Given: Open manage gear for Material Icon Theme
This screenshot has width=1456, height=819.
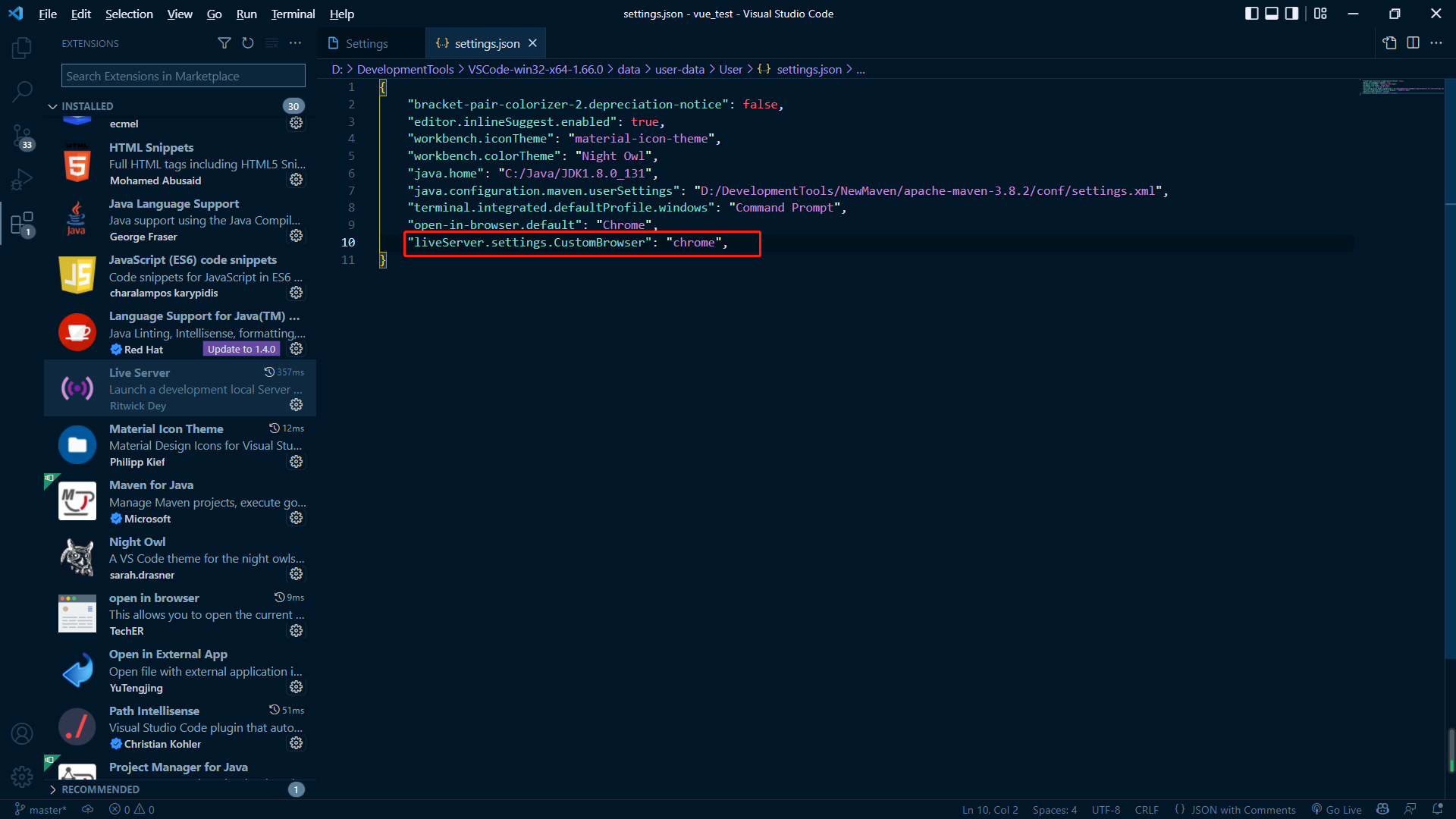Looking at the screenshot, I should [297, 462].
